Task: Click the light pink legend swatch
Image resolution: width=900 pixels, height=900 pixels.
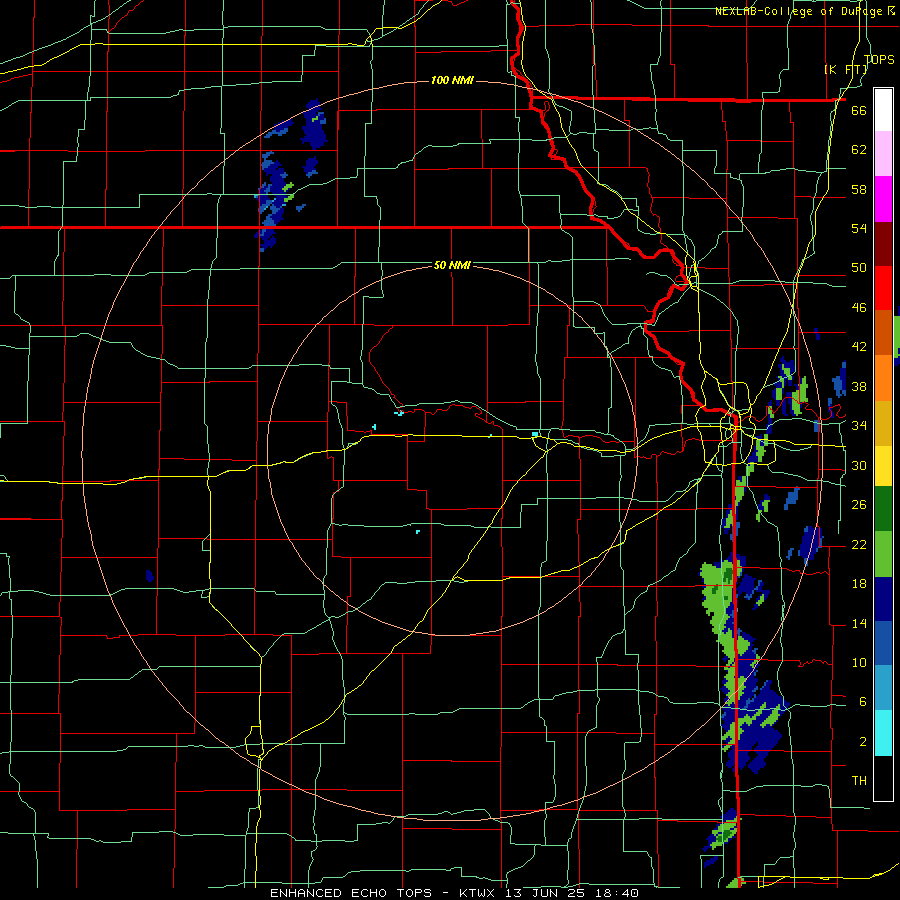Action: [883, 153]
